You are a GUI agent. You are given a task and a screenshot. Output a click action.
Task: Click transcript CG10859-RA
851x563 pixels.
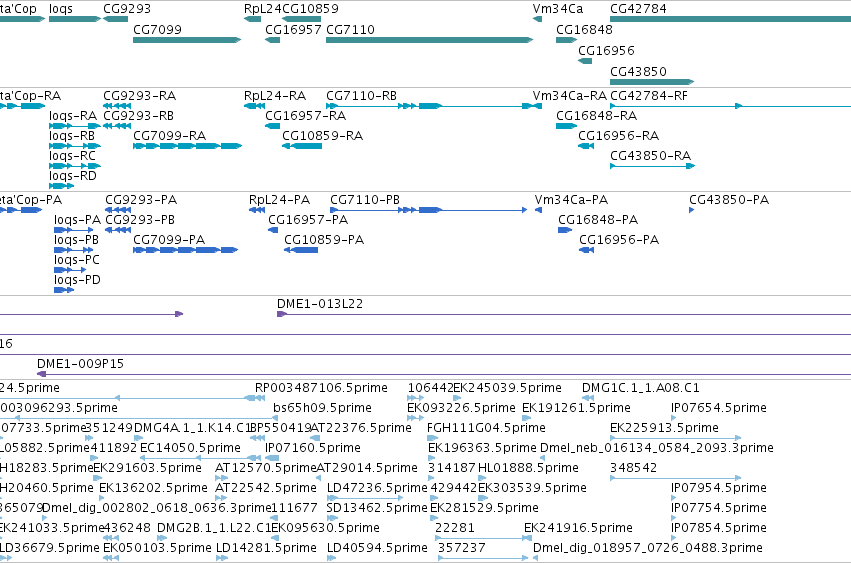pyautogui.click(x=302, y=146)
